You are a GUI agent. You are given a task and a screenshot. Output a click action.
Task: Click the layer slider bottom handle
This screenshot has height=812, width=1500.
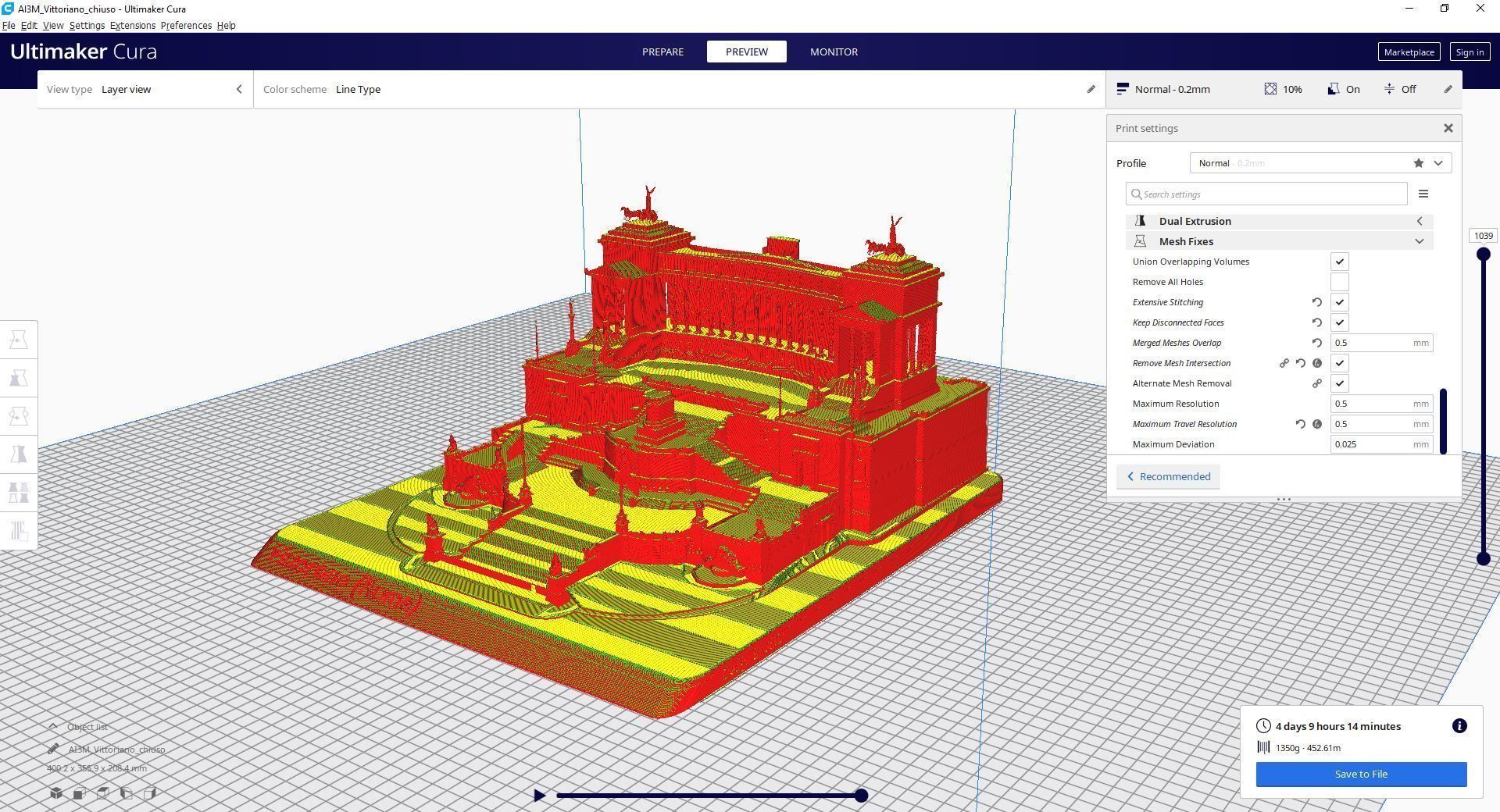(x=1483, y=558)
